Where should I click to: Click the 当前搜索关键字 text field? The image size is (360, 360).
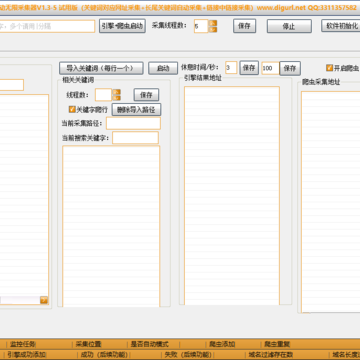(135, 138)
